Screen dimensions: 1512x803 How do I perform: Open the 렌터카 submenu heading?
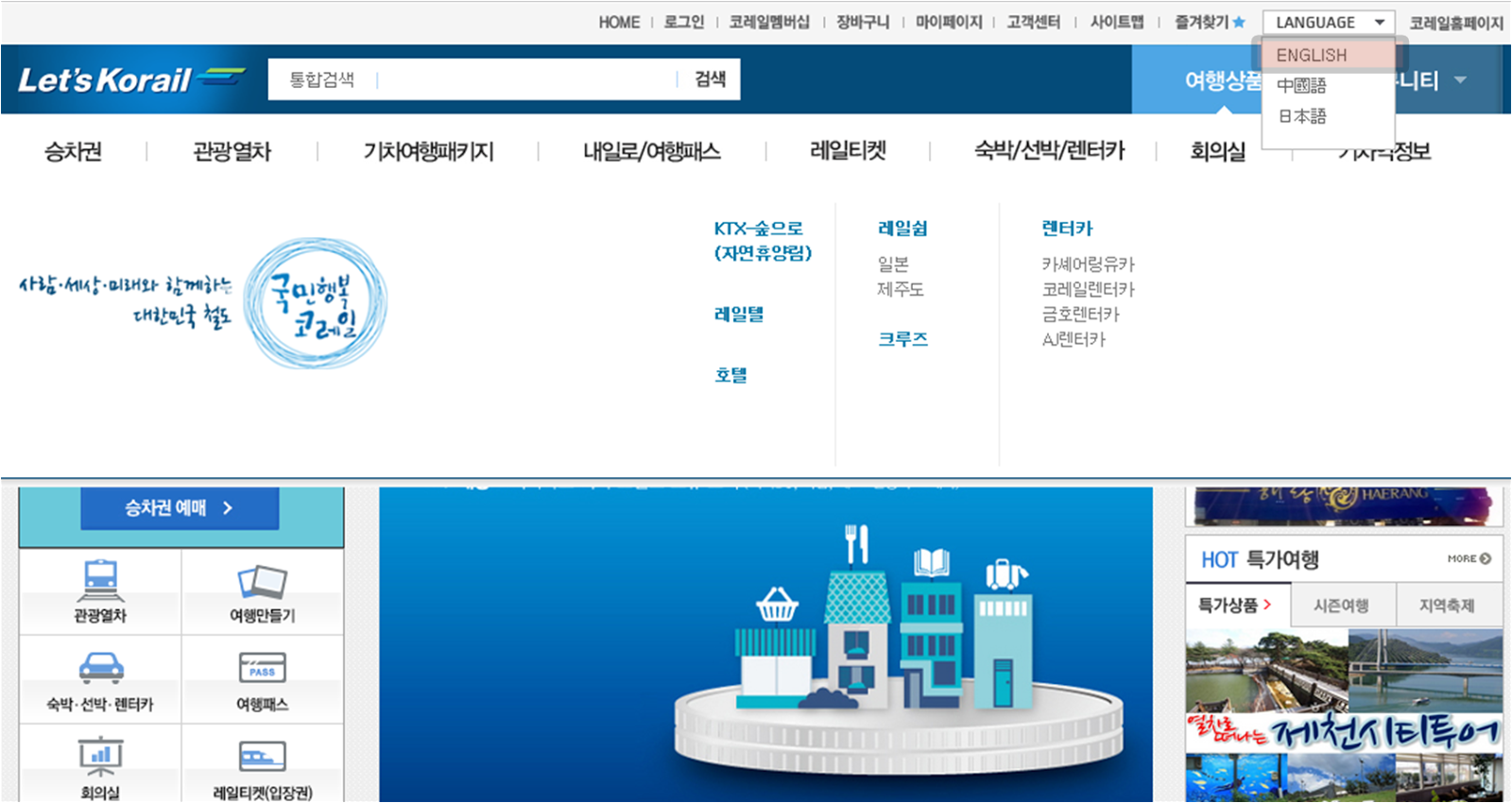(1067, 229)
